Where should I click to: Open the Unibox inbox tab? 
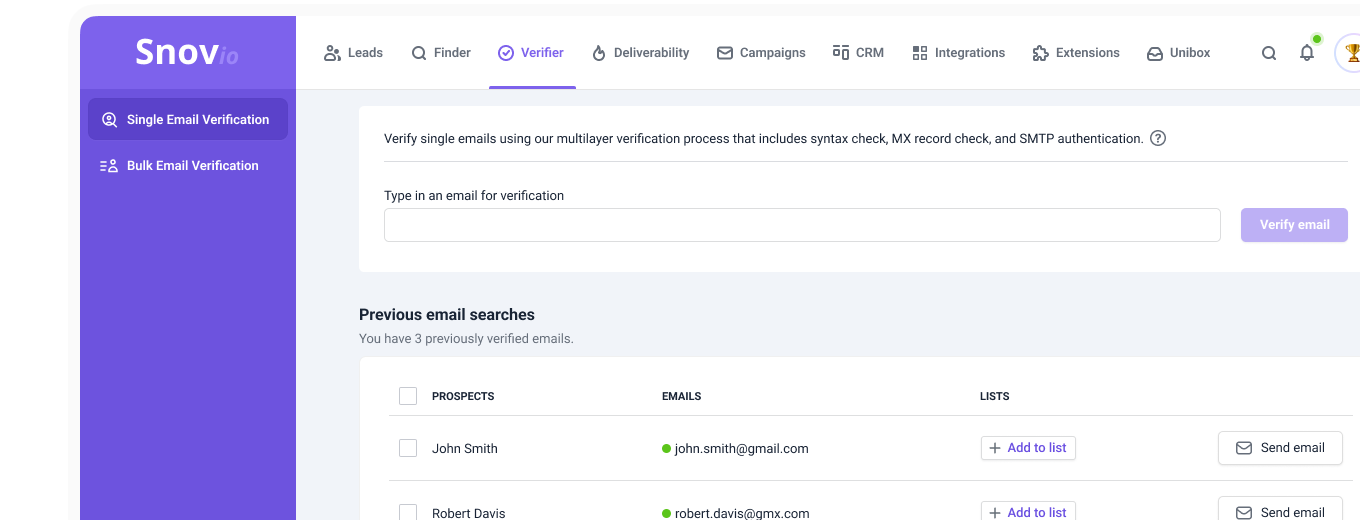1179,53
